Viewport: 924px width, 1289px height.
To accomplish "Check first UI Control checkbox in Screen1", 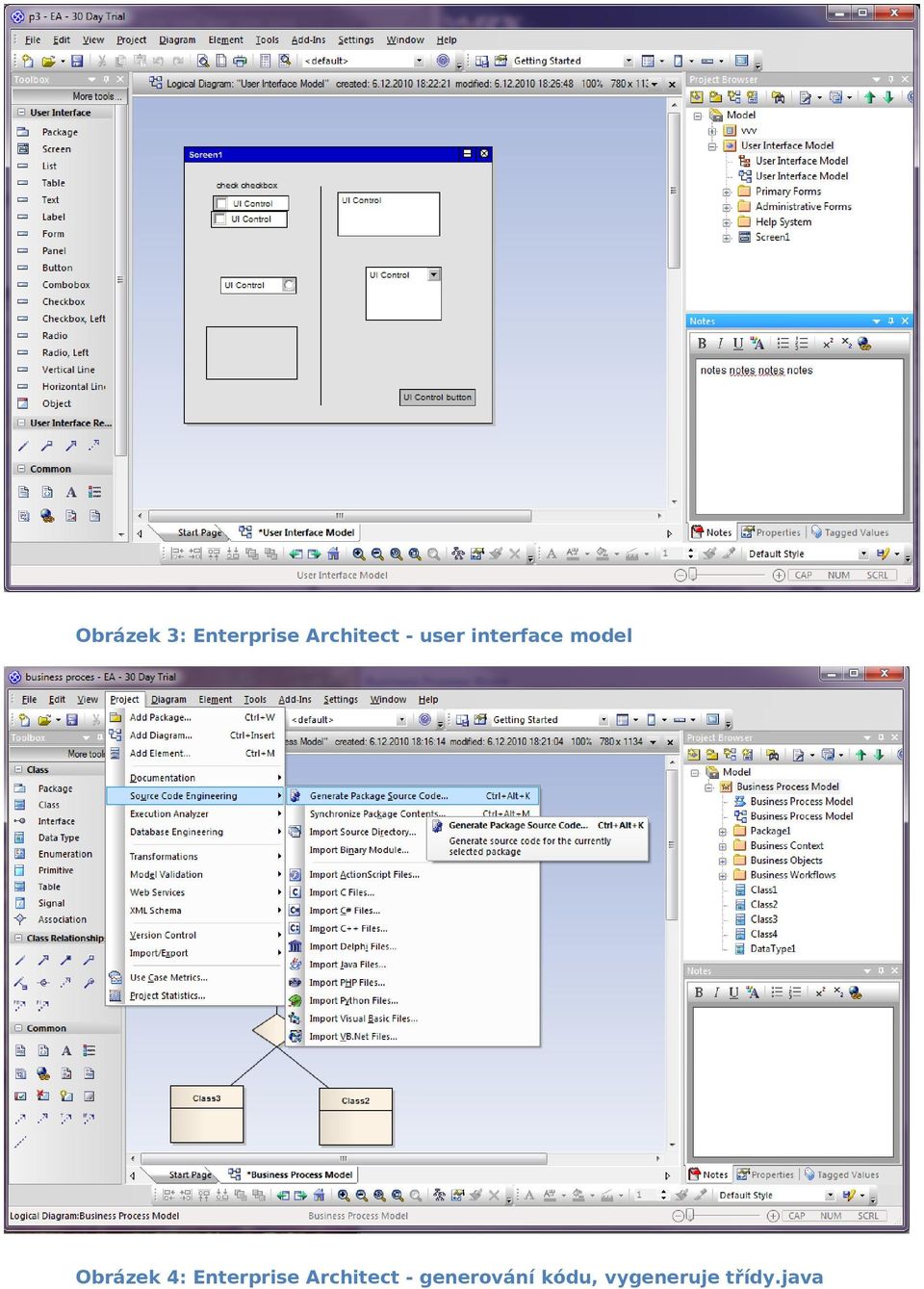I will pyautogui.click(x=222, y=204).
